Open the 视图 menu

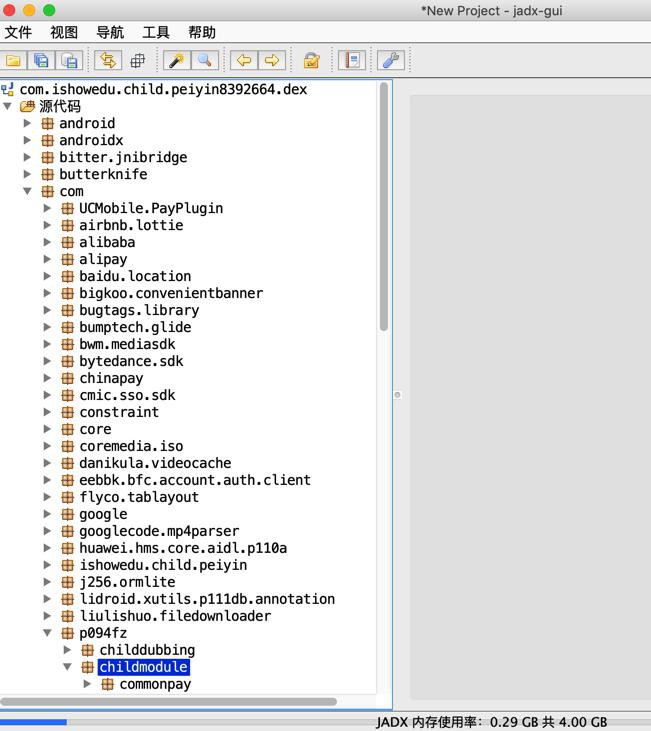tap(64, 32)
